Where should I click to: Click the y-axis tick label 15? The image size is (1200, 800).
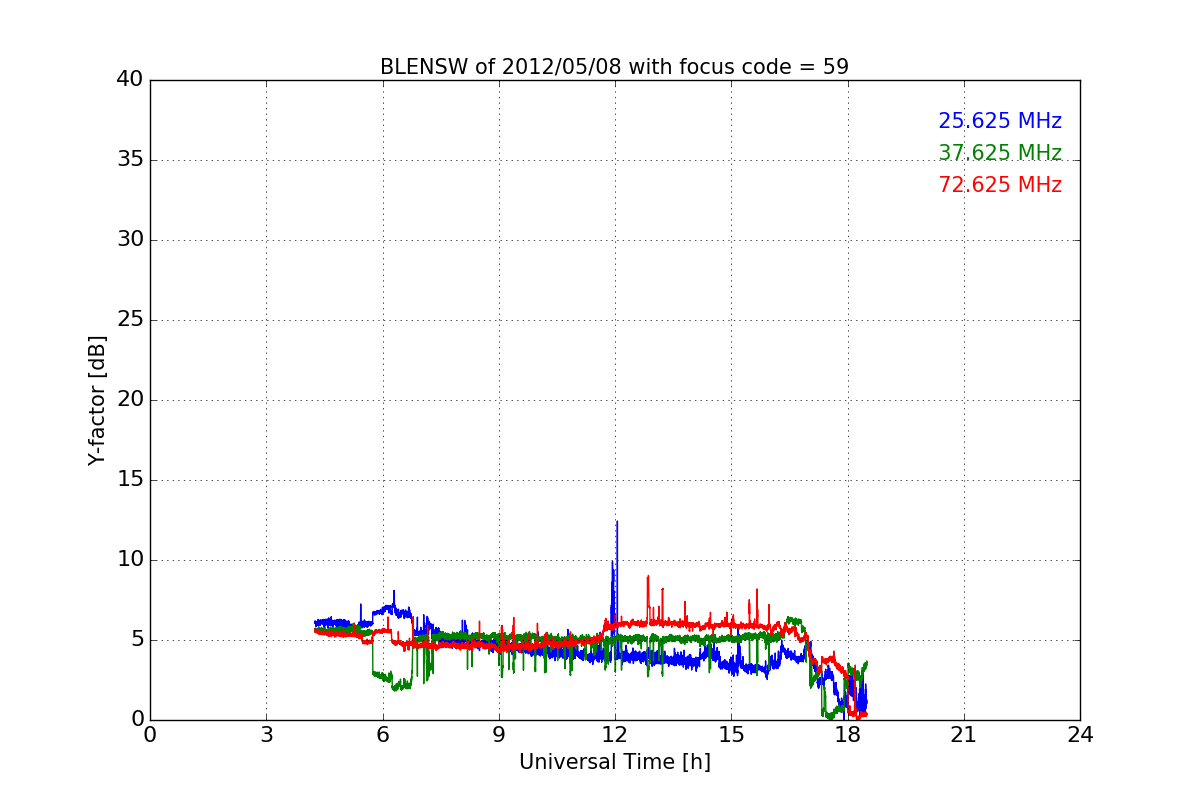(130, 480)
